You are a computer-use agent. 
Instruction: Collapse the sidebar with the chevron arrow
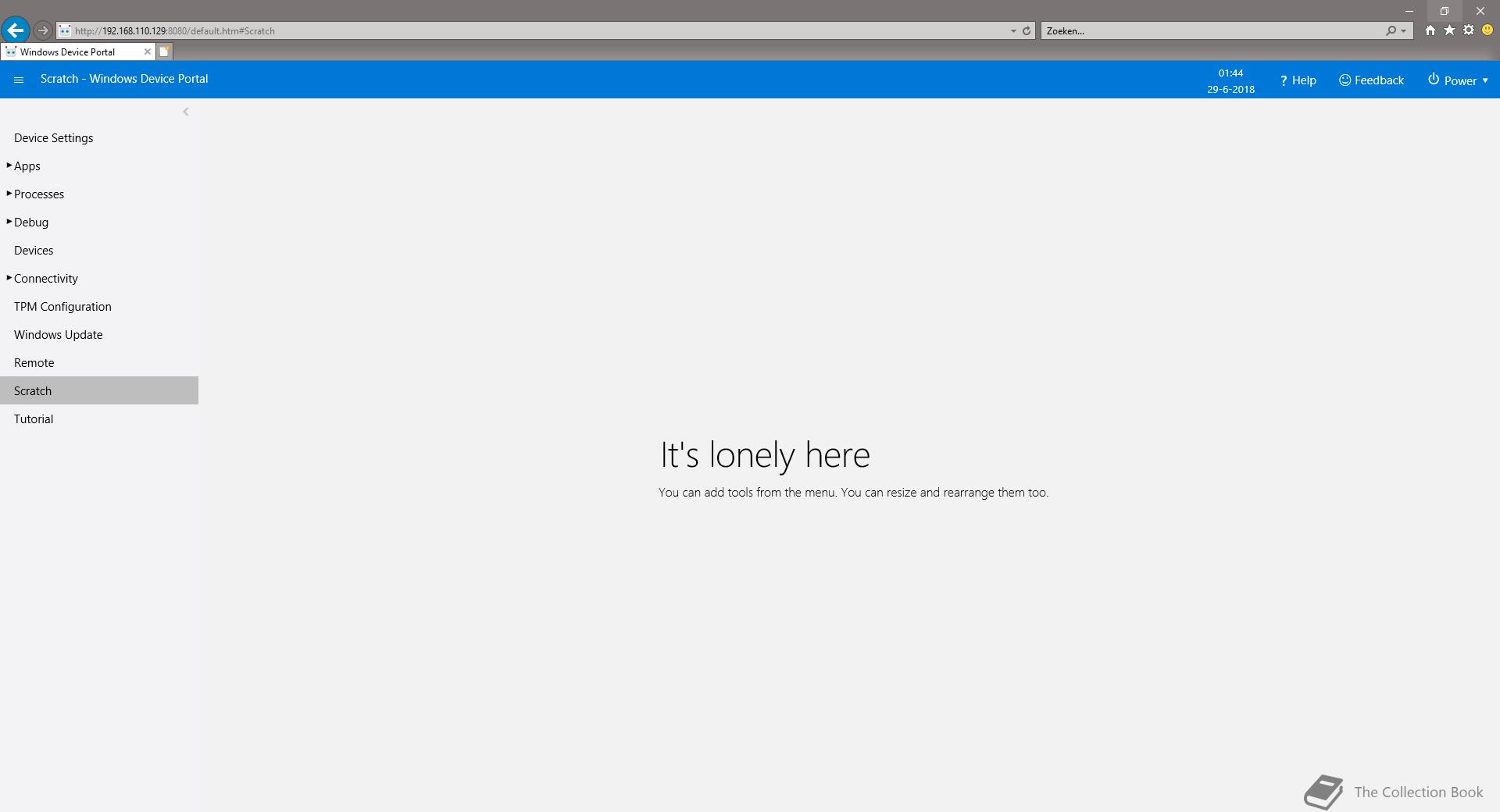pyautogui.click(x=186, y=112)
